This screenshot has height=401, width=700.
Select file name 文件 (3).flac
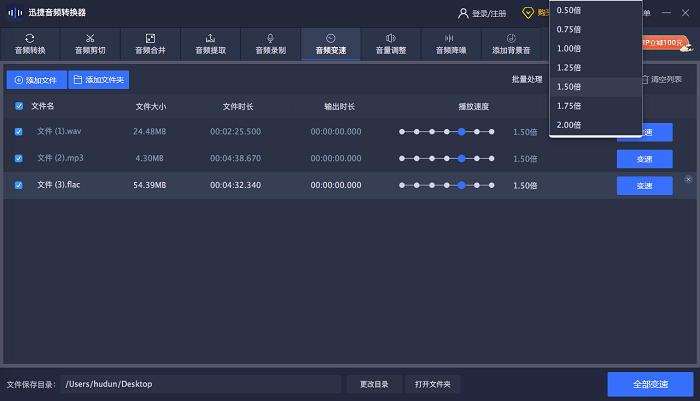pyautogui.click(x=58, y=185)
